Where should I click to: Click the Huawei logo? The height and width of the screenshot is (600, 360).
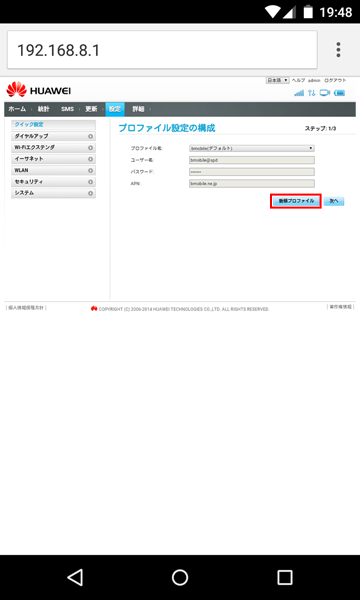[39, 90]
